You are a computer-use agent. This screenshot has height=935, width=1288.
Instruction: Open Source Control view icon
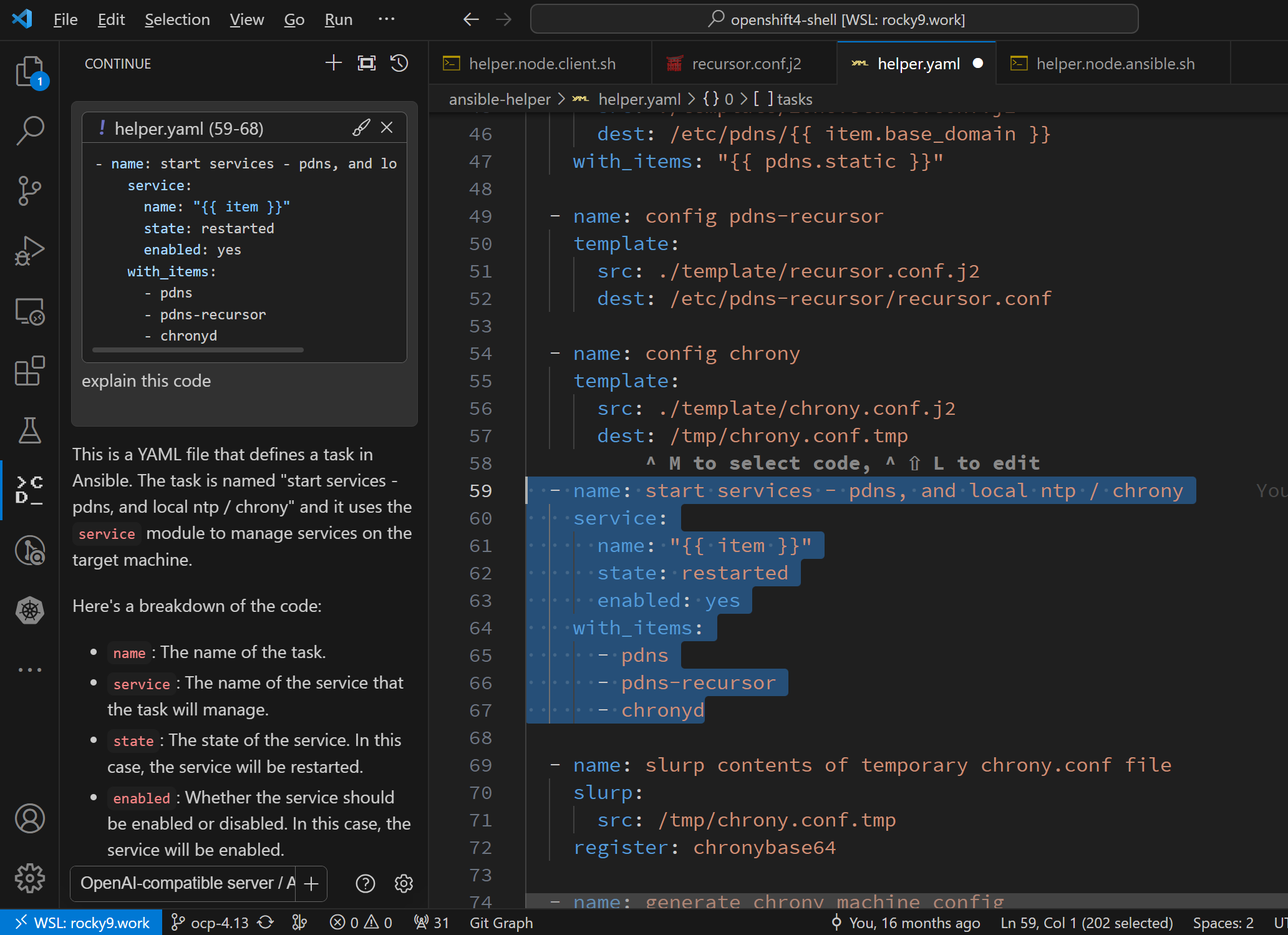point(29,191)
